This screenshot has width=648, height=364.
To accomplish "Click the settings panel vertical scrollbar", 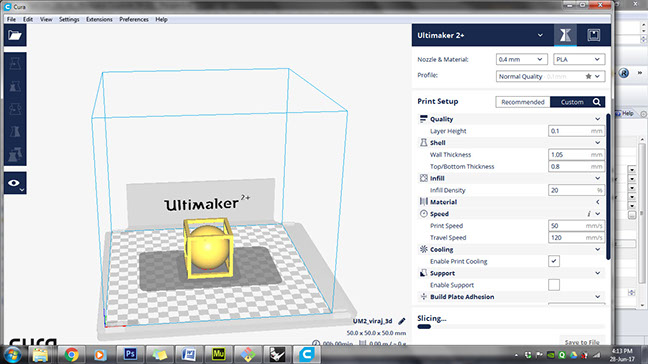I will pyautogui.click(x=608, y=187).
